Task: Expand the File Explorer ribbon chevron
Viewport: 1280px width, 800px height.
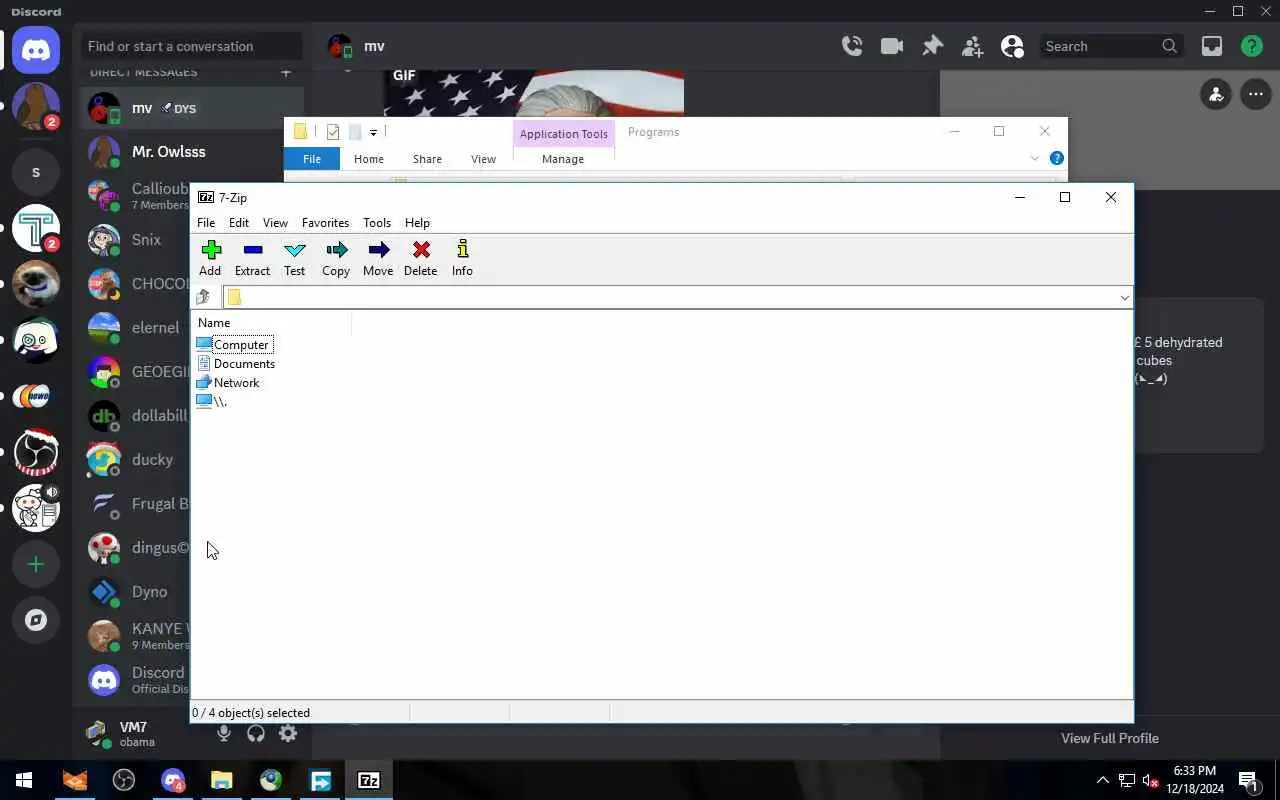Action: [1035, 158]
